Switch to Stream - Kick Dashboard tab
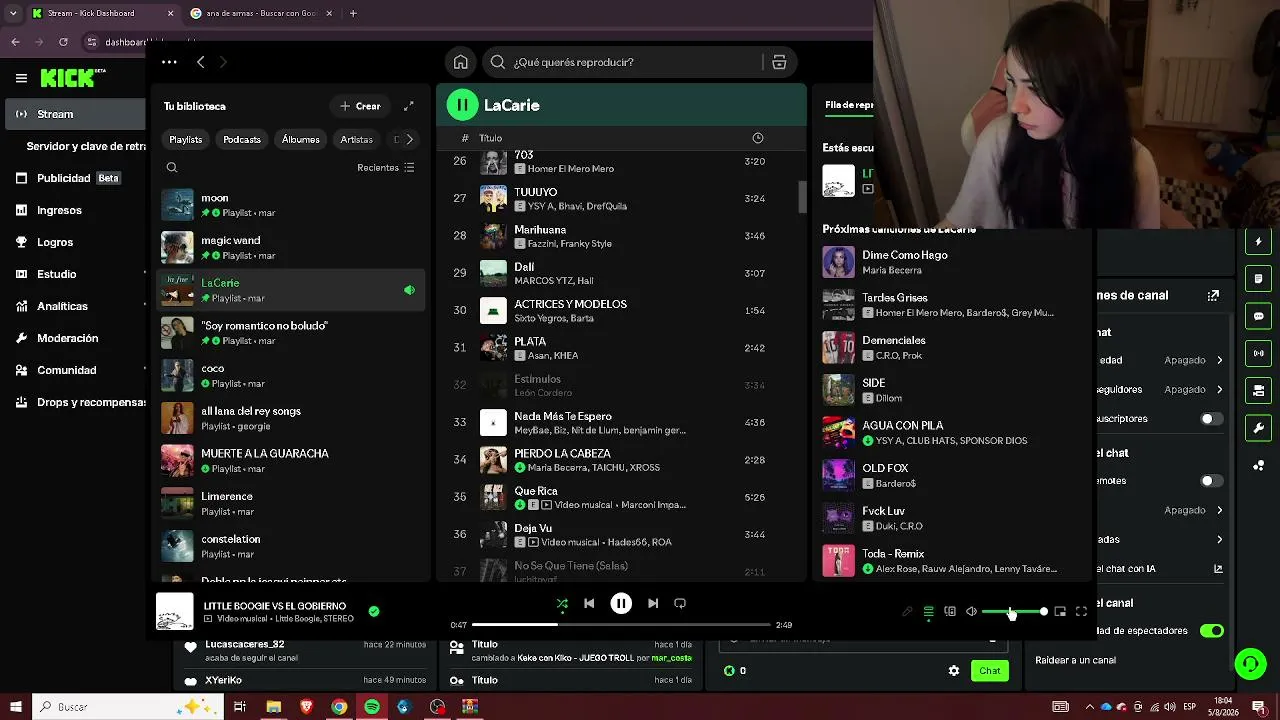The image size is (1280, 720). (x=101, y=13)
